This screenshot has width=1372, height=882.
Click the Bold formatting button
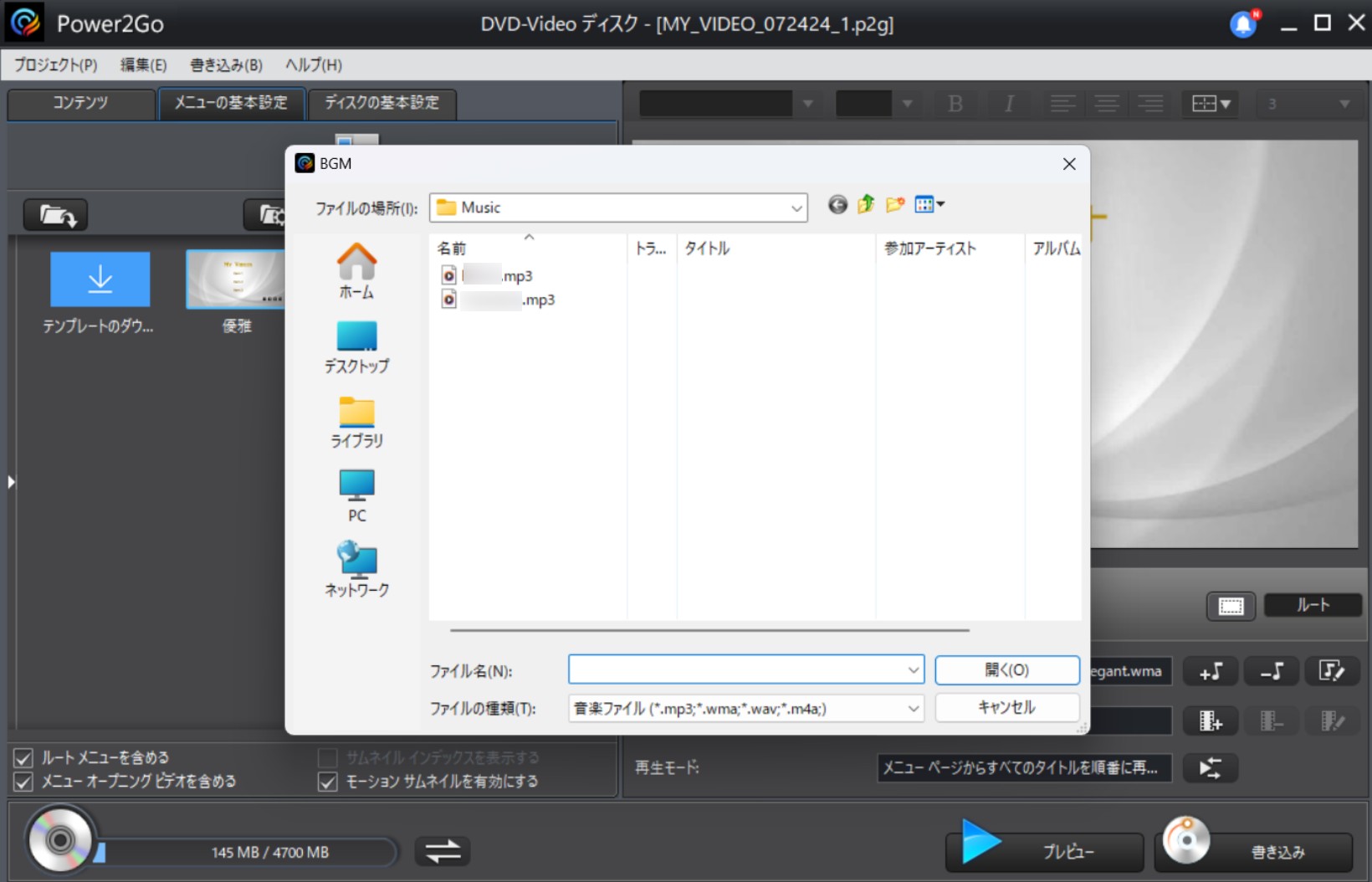click(x=955, y=104)
